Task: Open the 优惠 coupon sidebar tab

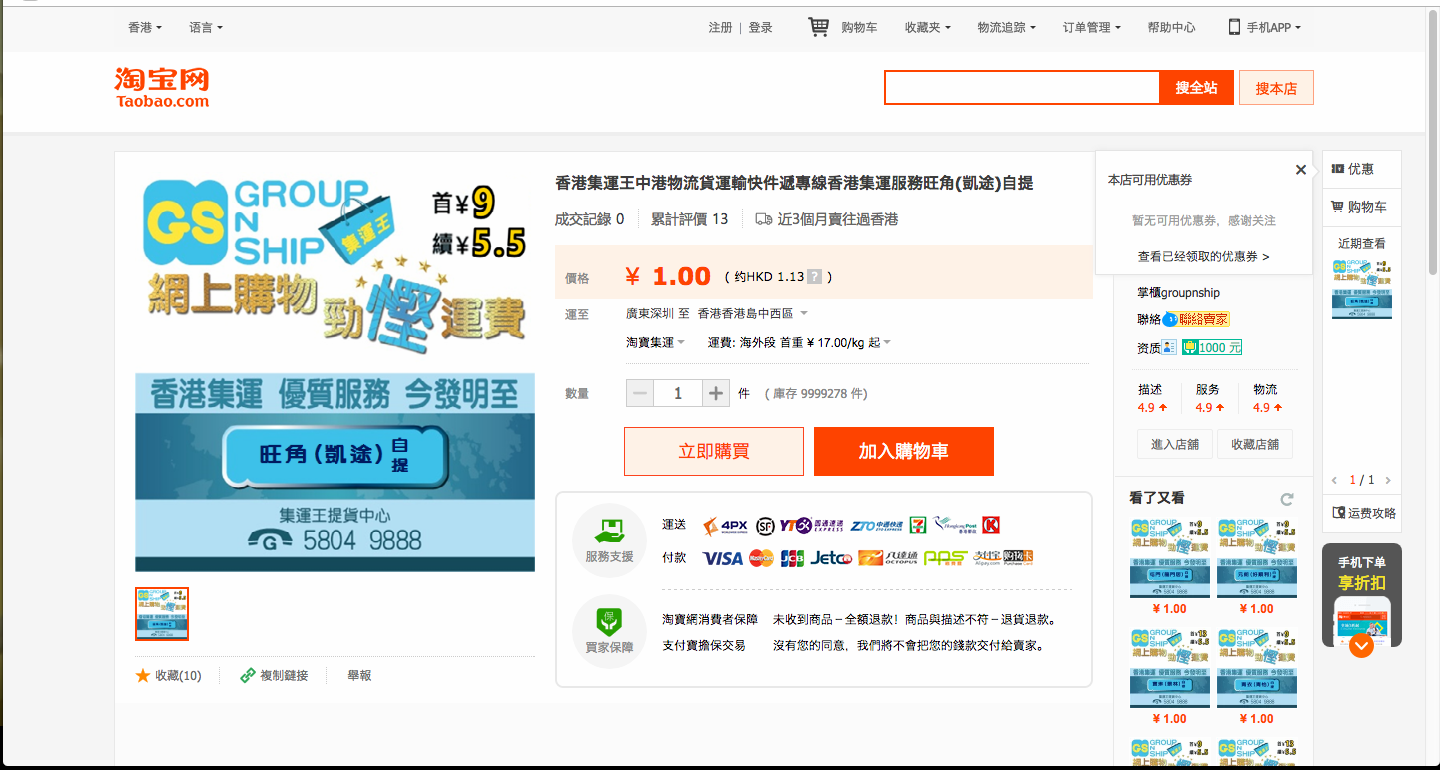Action: [x=1361, y=169]
